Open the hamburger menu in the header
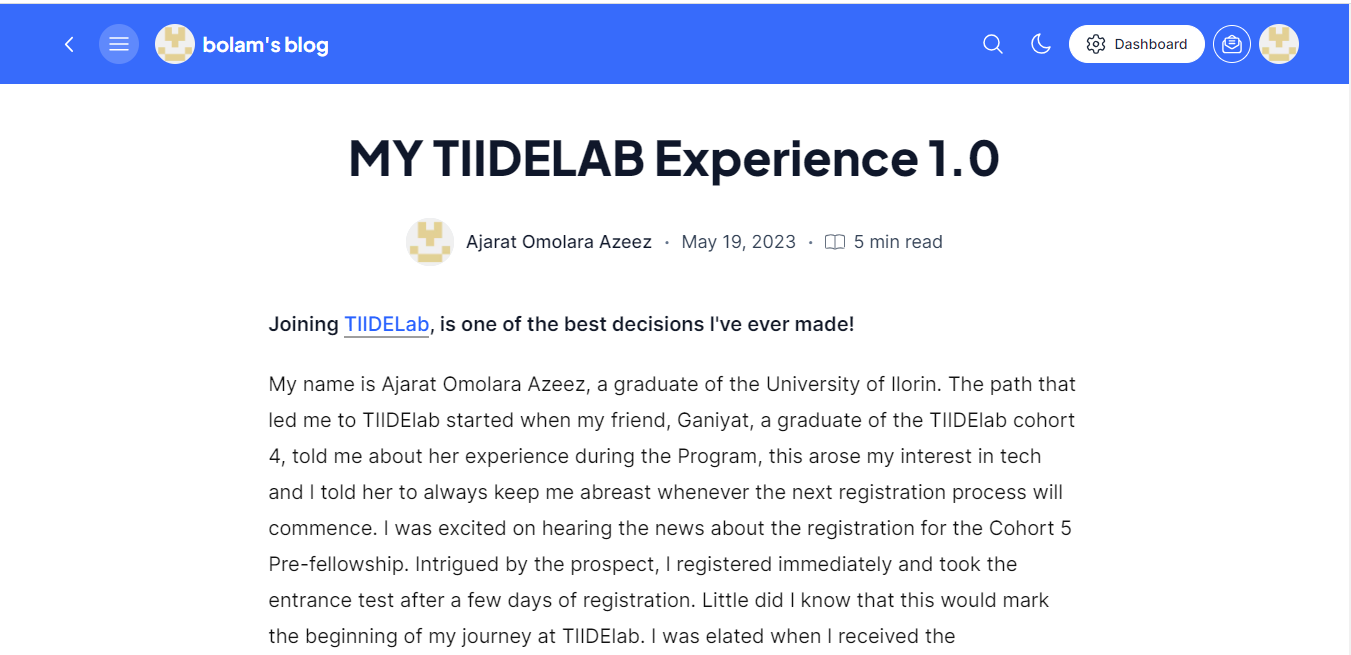Screen dimensions: 1351x655 tap(119, 44)
